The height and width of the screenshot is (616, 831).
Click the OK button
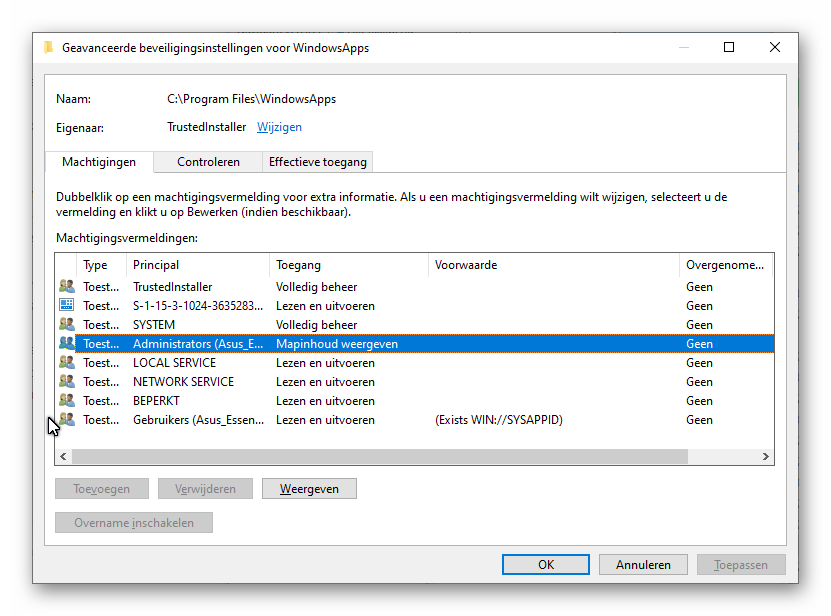(x=545, y=565)
